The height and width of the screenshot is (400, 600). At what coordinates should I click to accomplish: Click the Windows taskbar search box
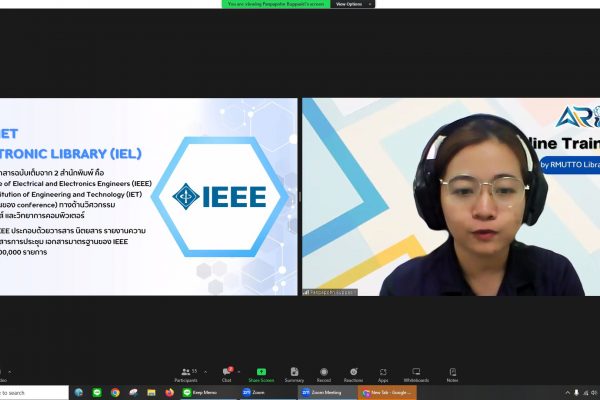[34, 393]
